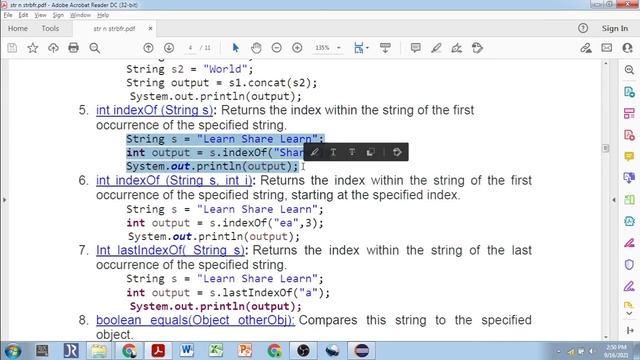The height and width of the screenshot is (360, 640).
Task: Switch to the Home tab
Action: tap(18, 29)
